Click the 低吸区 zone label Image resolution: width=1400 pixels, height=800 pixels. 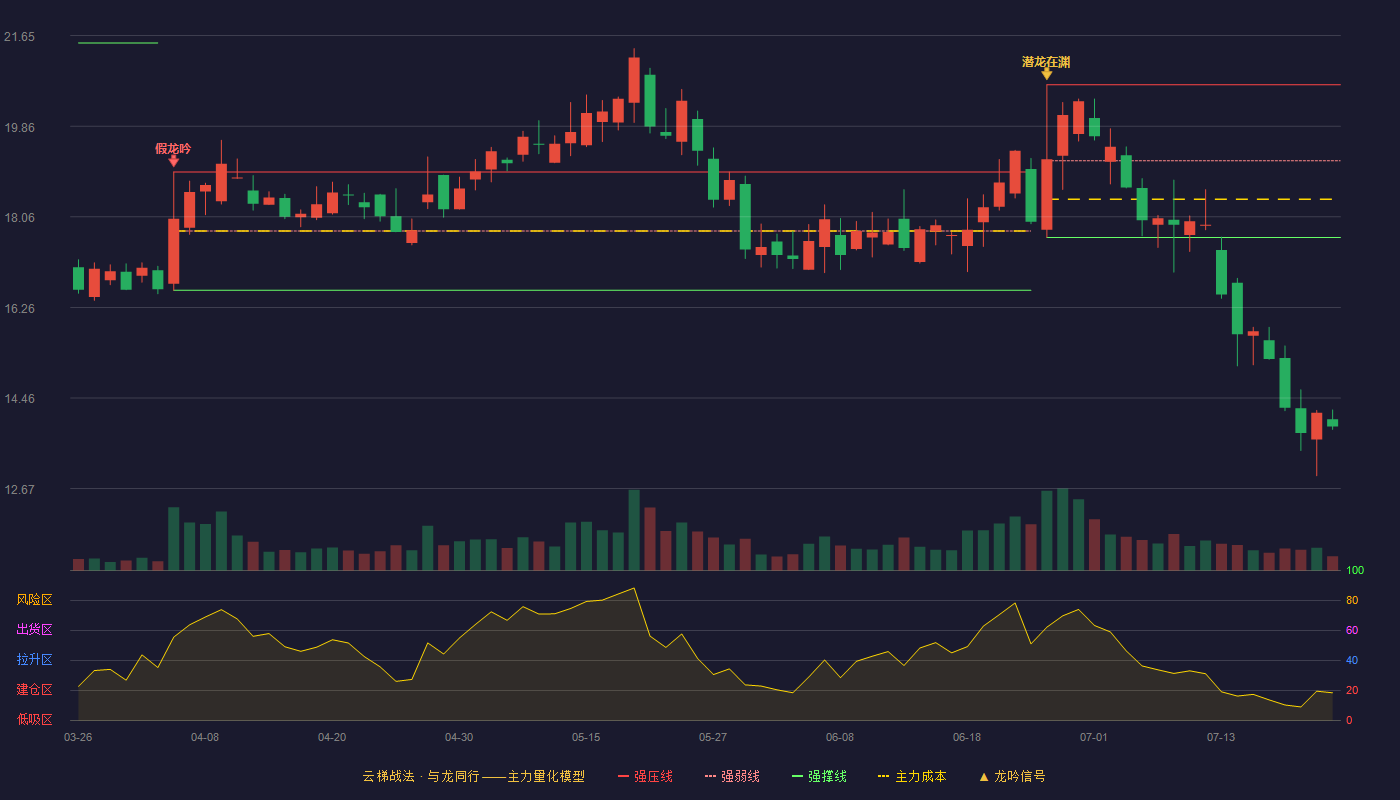pos(34,719)
